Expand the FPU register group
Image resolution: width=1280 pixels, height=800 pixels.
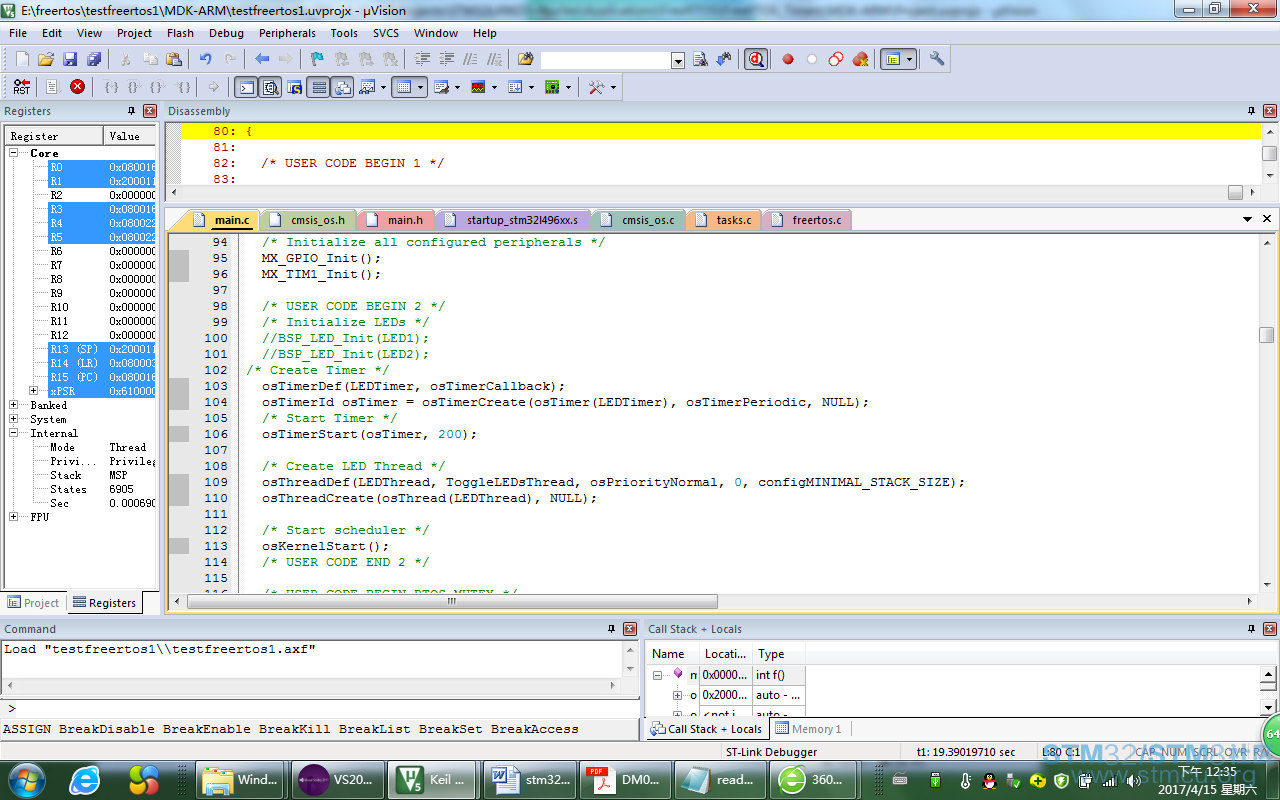tap(15, 517)
